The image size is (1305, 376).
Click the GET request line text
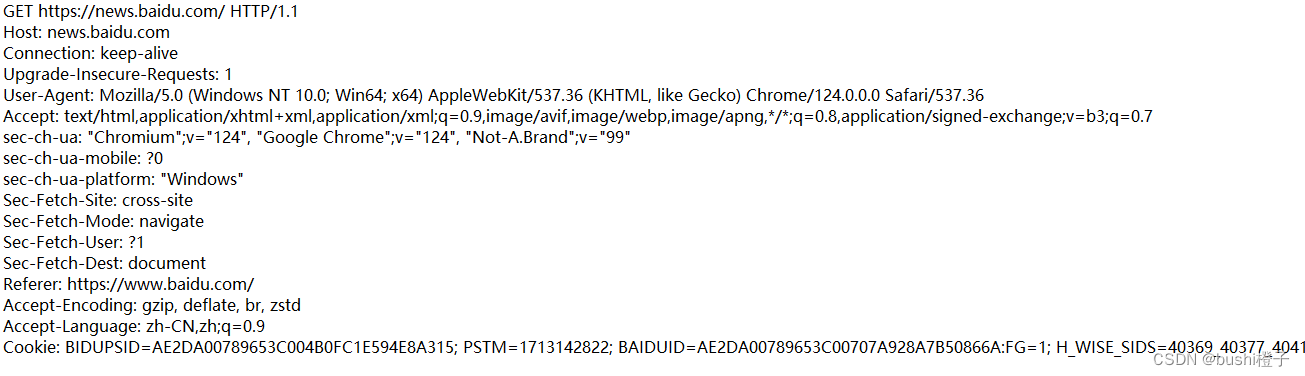tap(150, 11)
